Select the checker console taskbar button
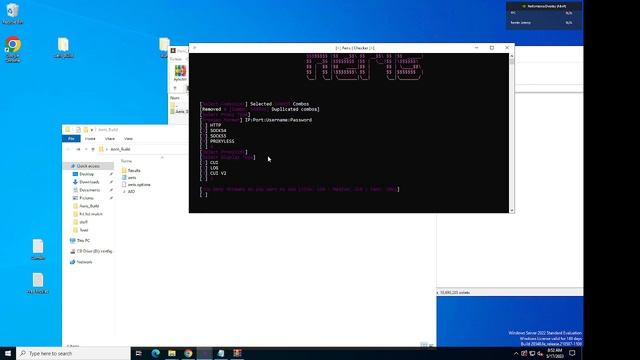640x360 pixels. coord(204,353)
